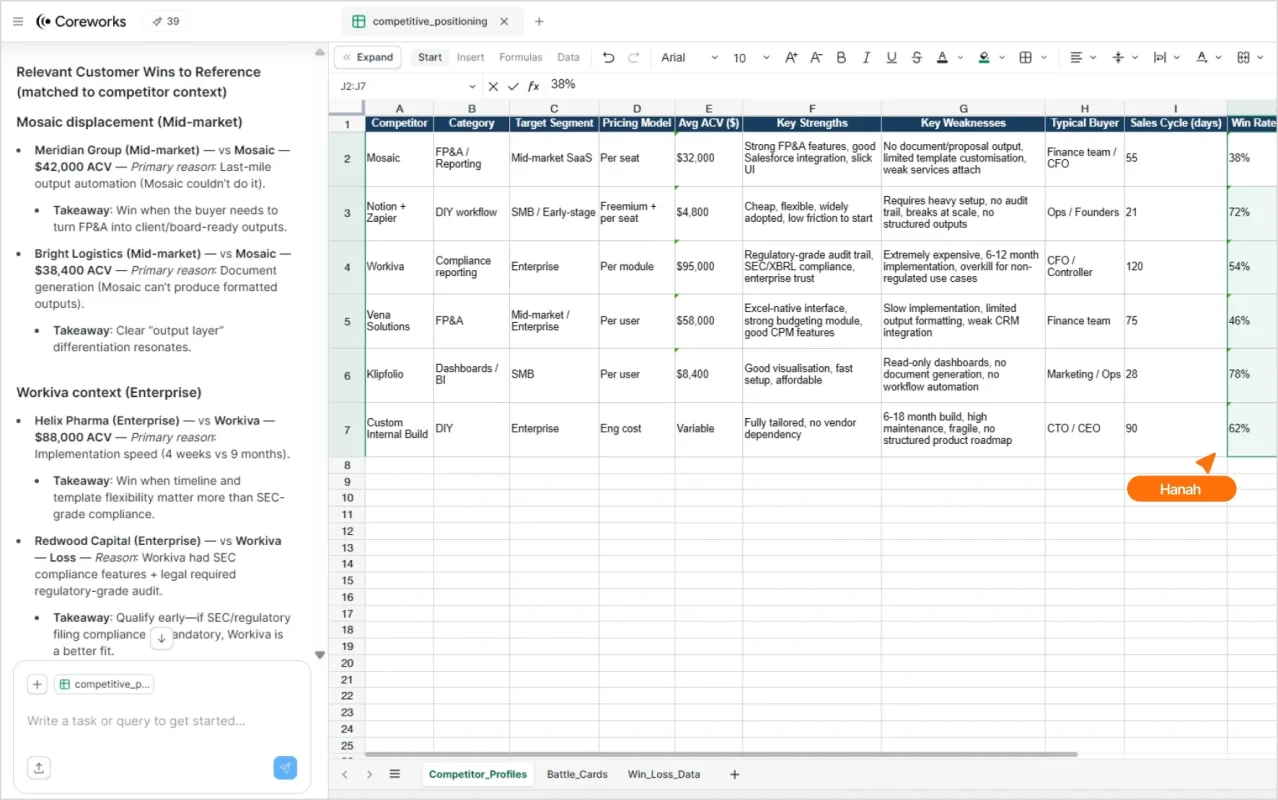Close the competitive_positioning file tab
Viewport: 1278px width, 800px height.
point(504,21)
